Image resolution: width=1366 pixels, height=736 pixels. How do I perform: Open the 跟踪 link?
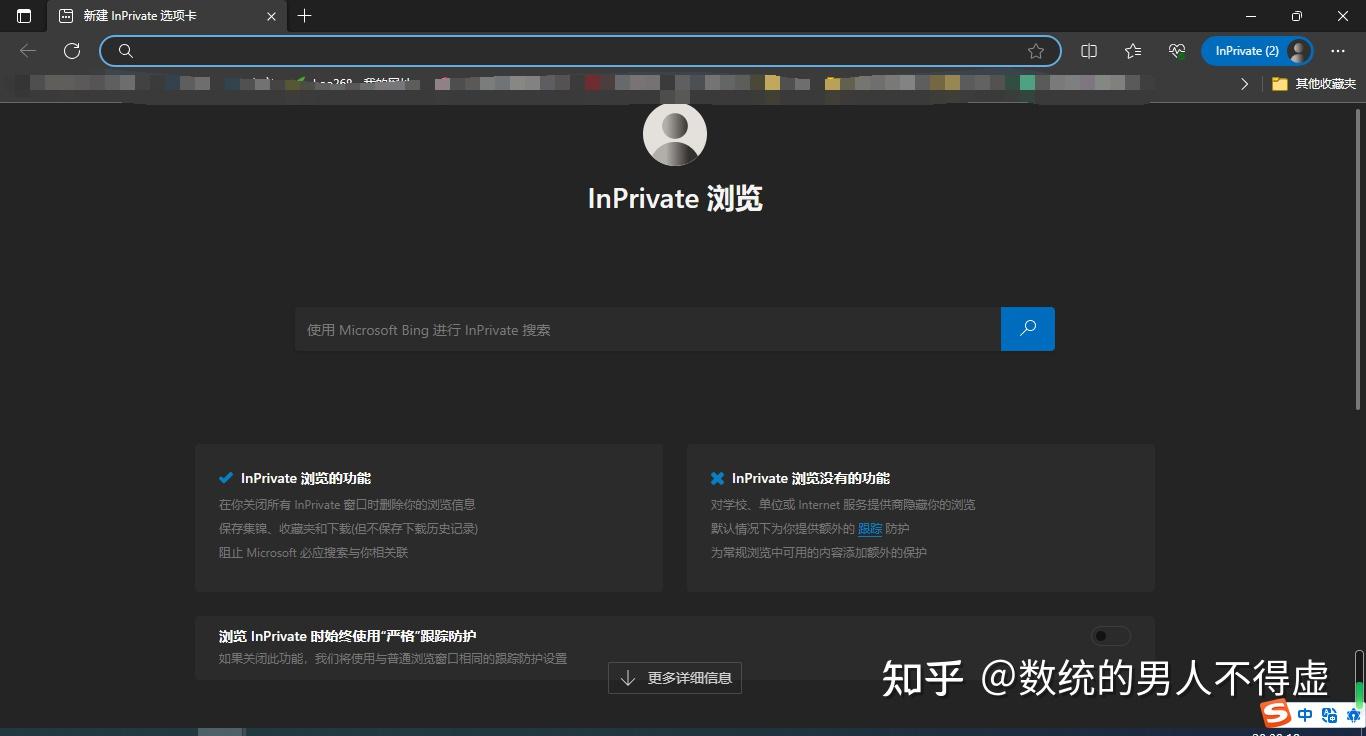point(870,528)
